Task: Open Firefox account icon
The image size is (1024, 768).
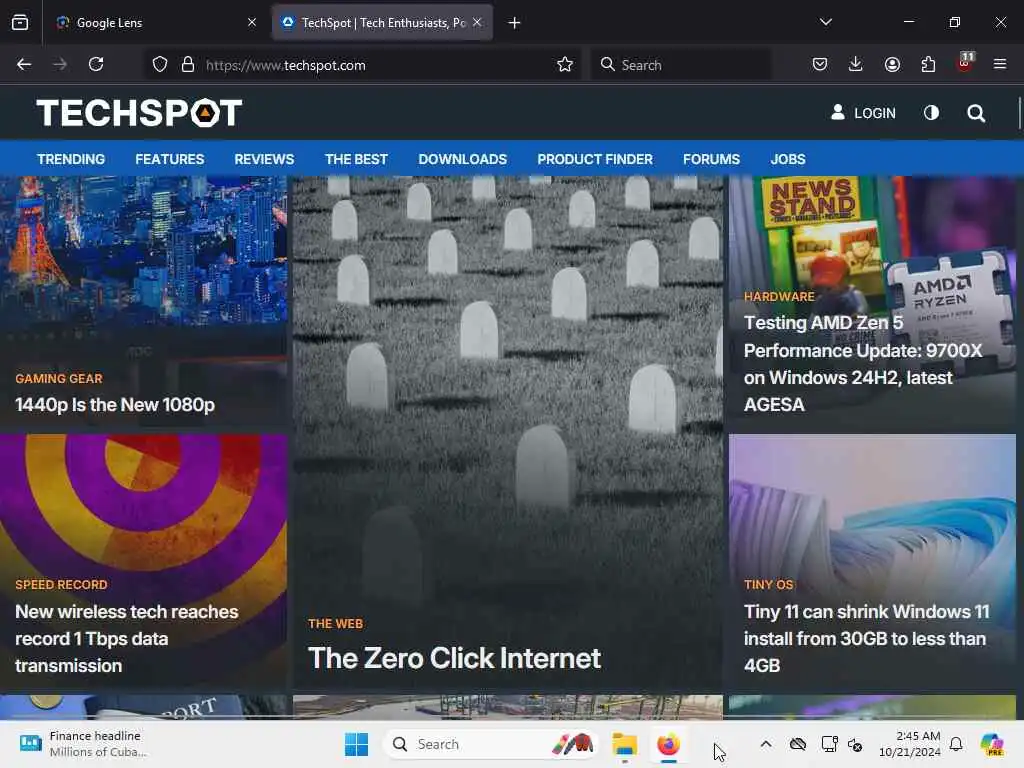Action: [x=892, y=64]
